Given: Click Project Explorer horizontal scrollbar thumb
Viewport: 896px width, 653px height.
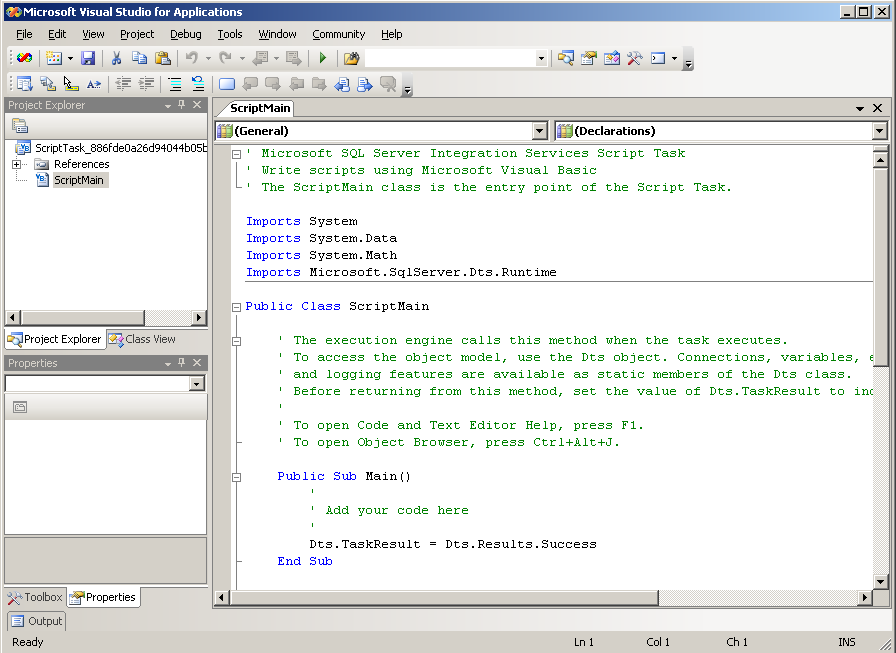Looking at the screenshot, I should pyautogui.click(x=83, y=317).
